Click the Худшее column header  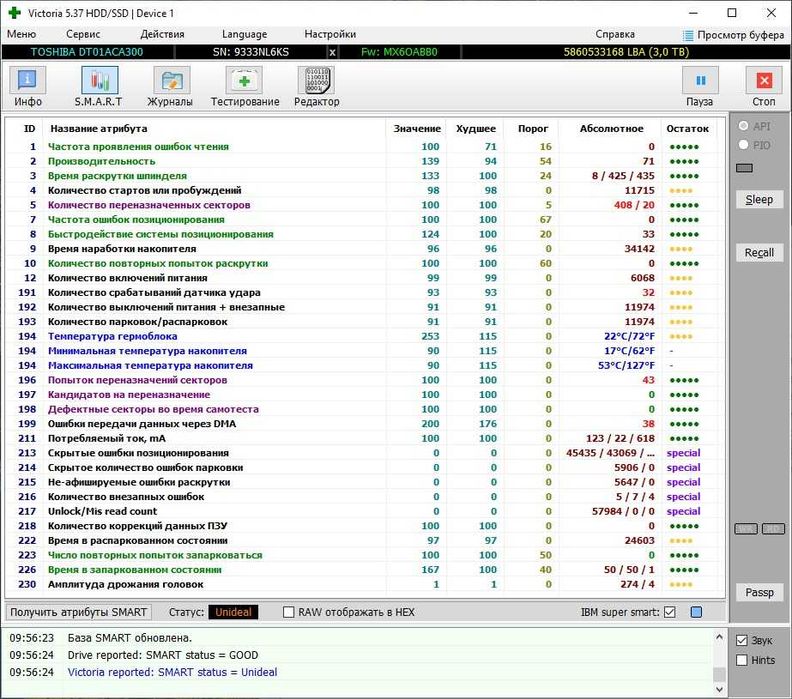pyautogui.click(x=476, y=129)
